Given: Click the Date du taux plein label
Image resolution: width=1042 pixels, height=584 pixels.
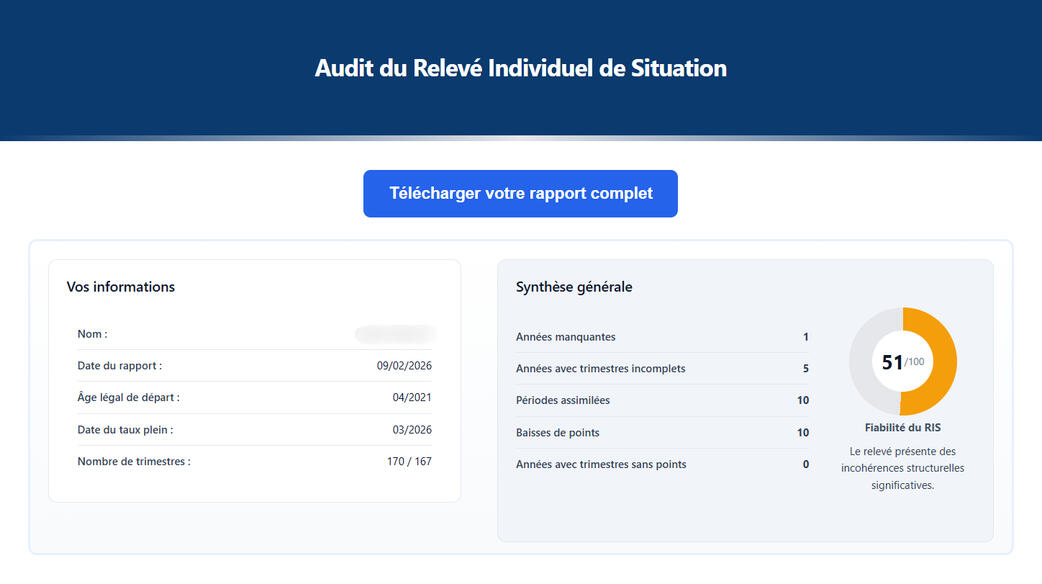Looking at the screenshot, I should point(125,430).
